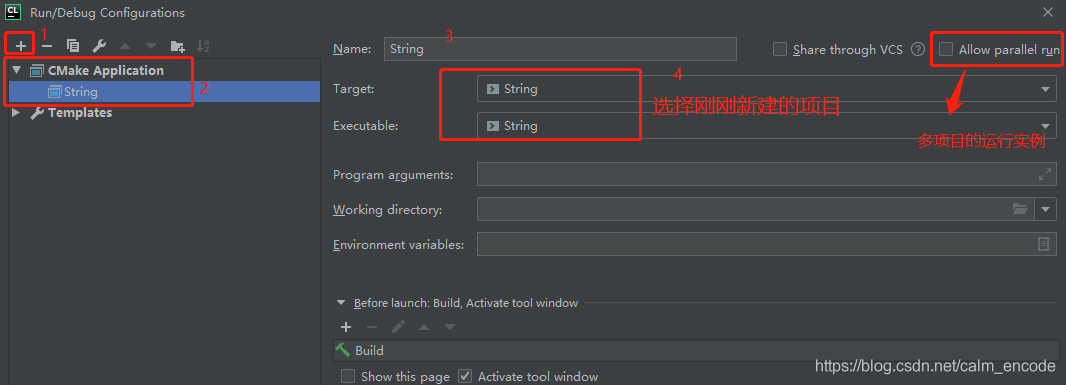Remove configuration with the minus icon
1066x385 pixels.
pyautogui.click(x=47, y=46)
